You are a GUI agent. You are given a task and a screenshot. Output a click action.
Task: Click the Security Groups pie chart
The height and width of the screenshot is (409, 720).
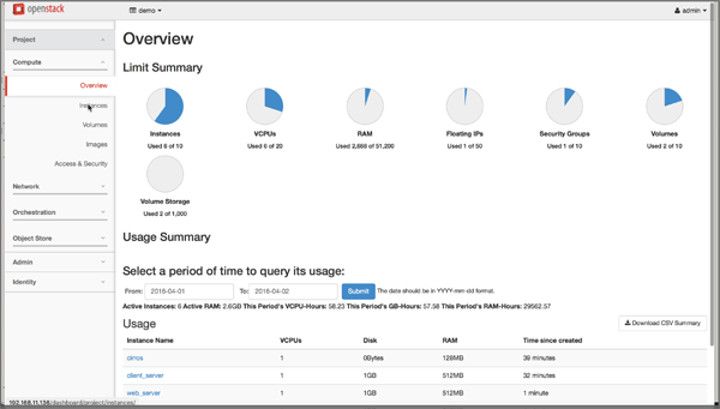click(564, 106)
